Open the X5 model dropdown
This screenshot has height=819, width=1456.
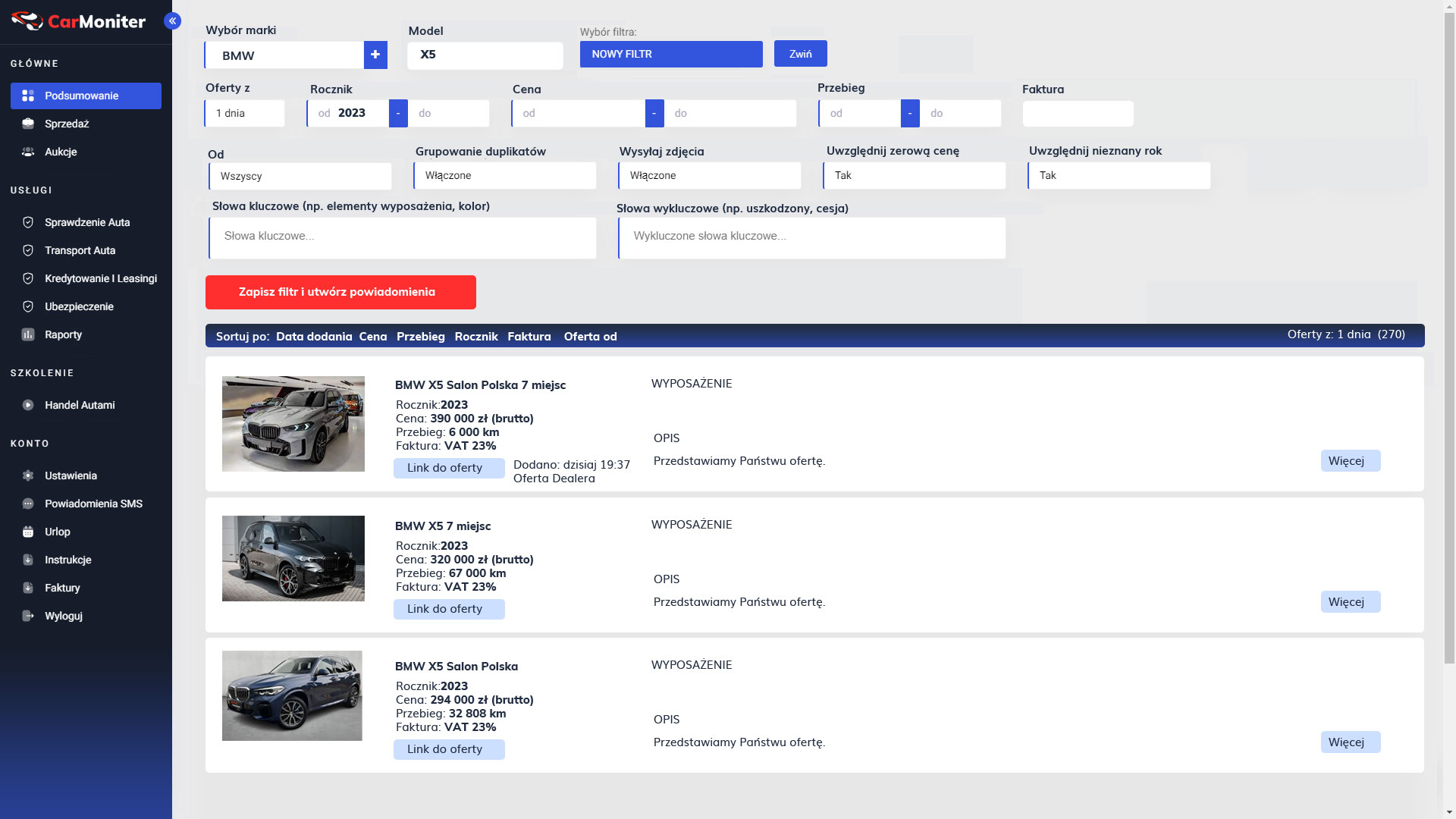click(x=485, y=55)
